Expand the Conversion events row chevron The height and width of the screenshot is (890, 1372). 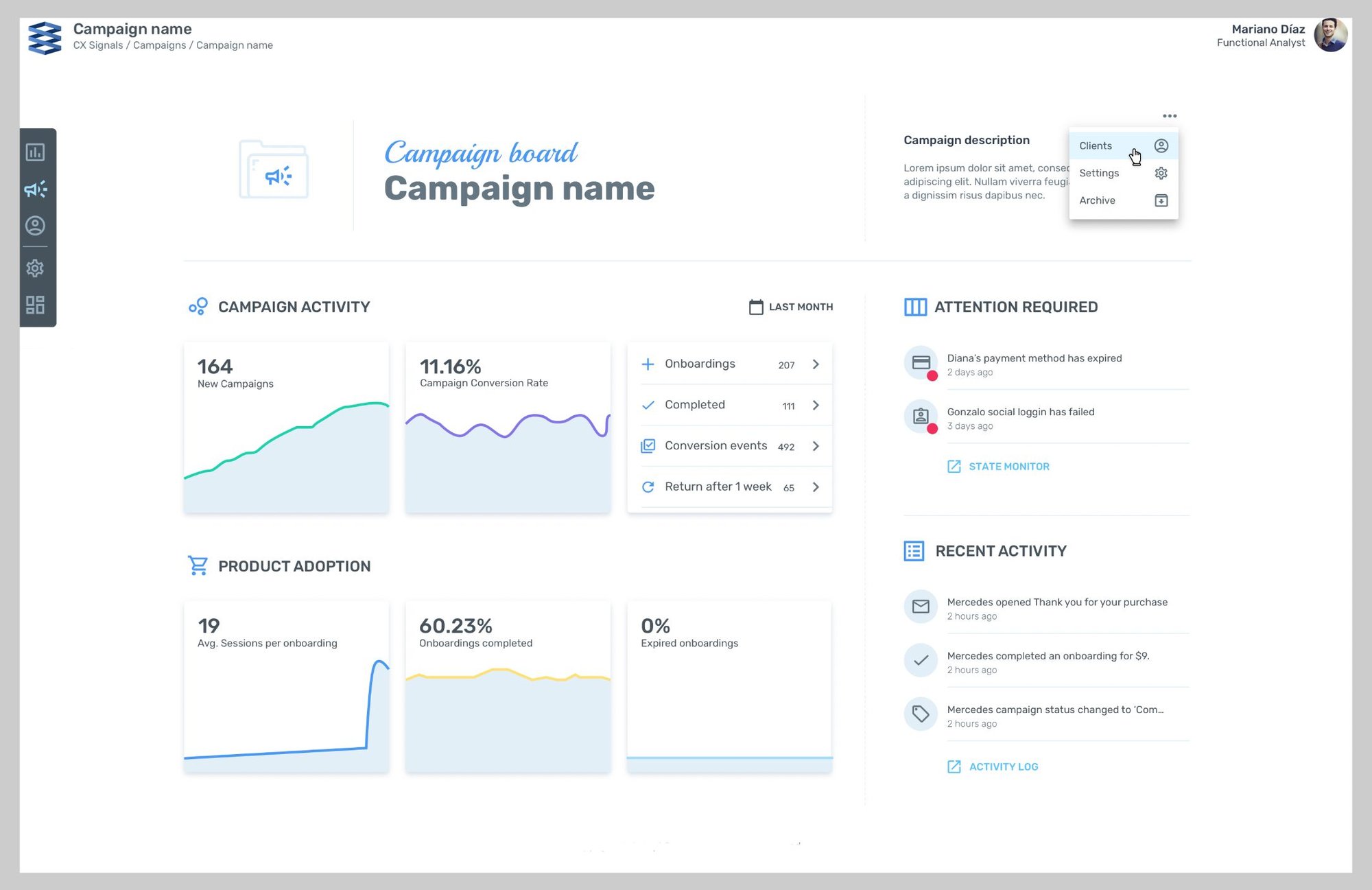coord(816,446)
